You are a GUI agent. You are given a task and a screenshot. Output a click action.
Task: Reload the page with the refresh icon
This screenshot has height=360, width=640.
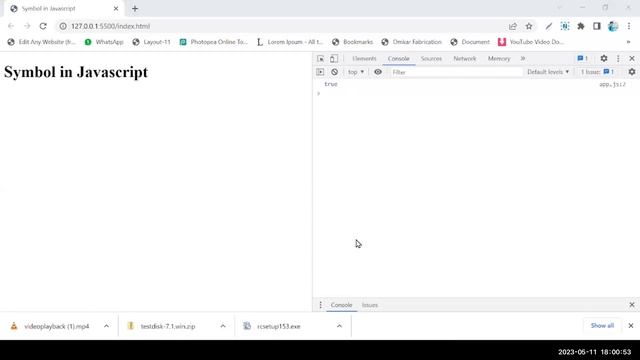pyautogui.click(x=43, y=26)
